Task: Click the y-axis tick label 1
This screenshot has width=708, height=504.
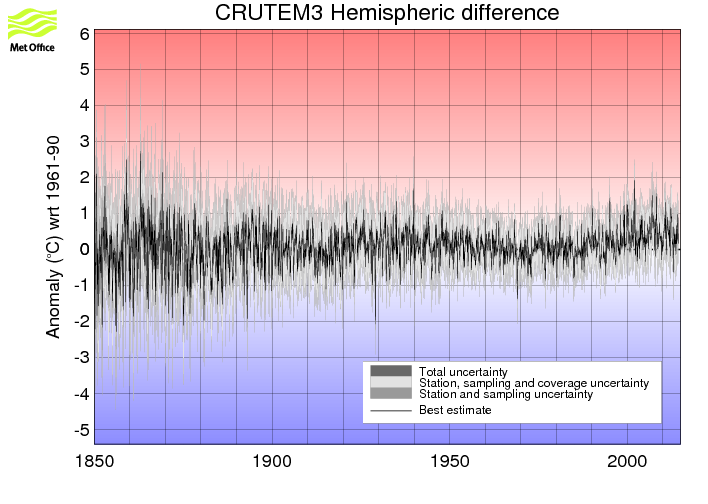Action: coord(84,213)
